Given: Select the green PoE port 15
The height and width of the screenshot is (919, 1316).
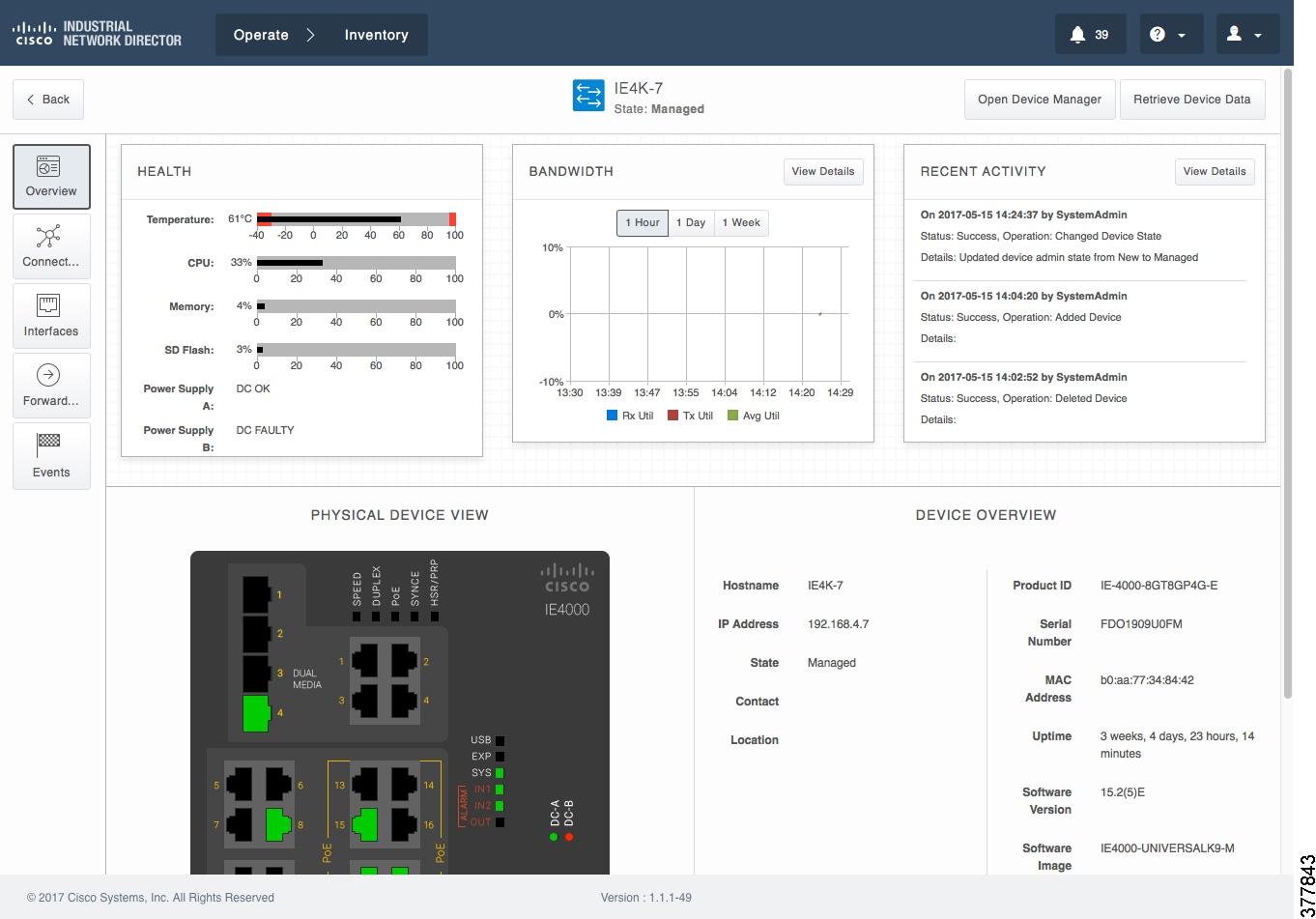Looking at the screenshot, I should click(x=366, y=823).
